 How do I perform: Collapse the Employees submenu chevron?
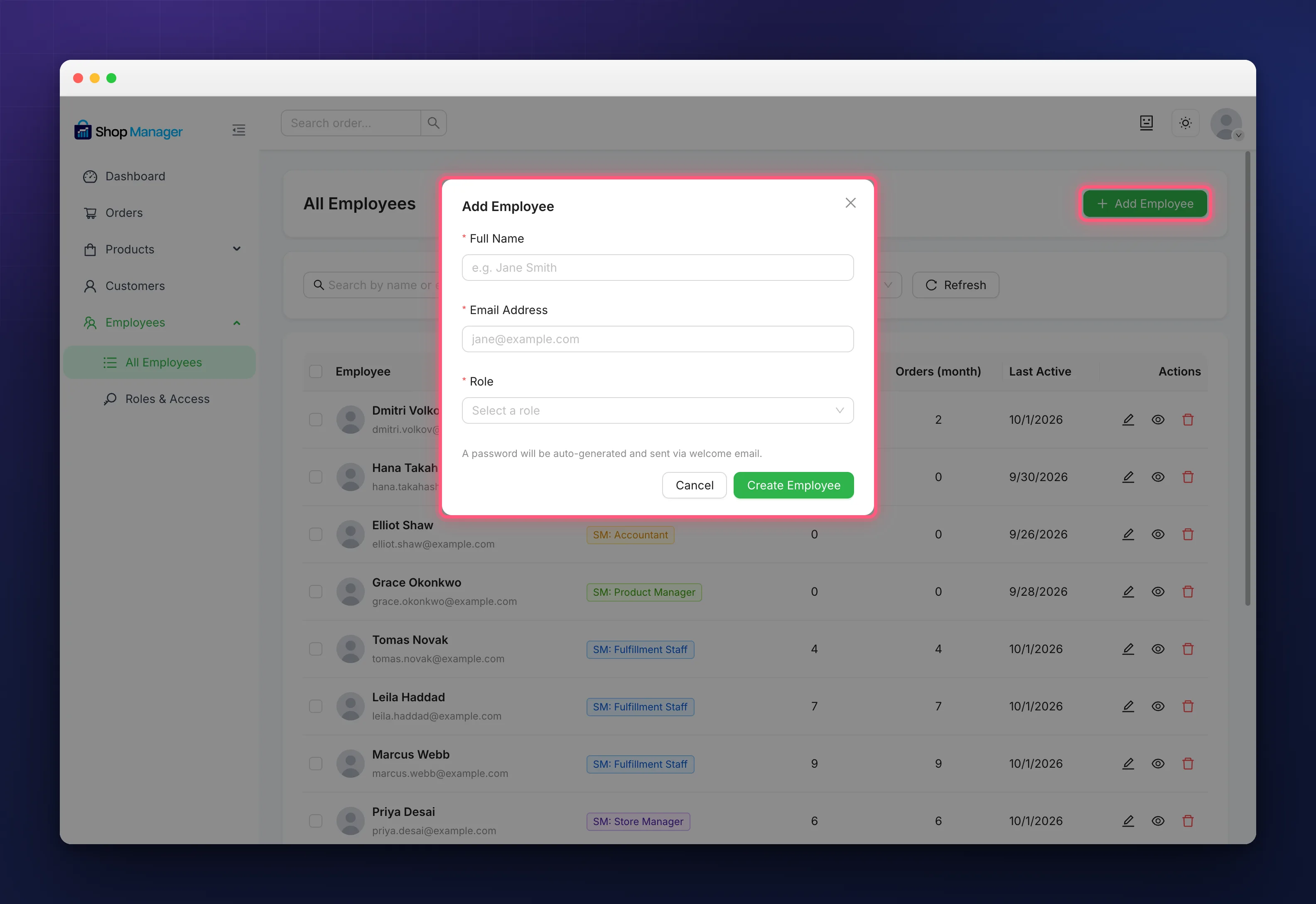237,323
